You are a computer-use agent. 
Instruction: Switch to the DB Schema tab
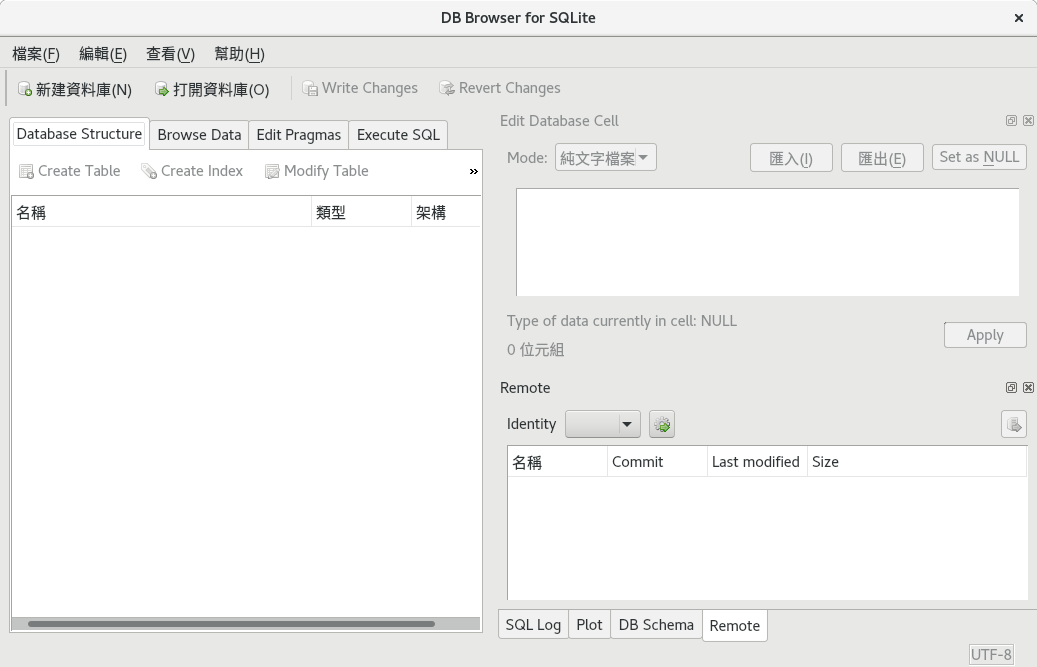click(x=656, y=625)
